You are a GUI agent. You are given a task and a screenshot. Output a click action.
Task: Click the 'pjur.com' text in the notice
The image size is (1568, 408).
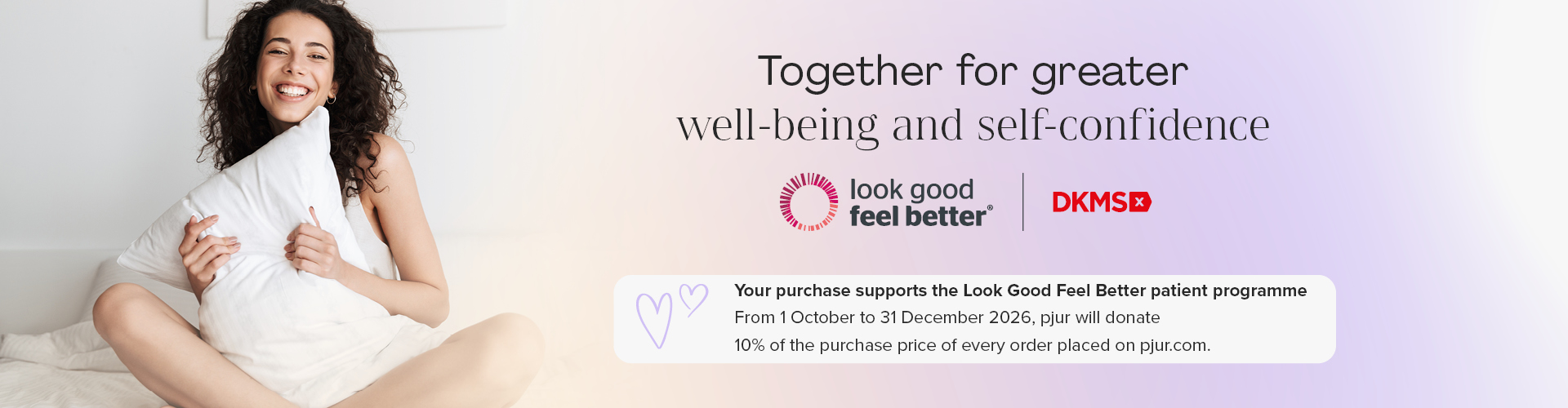click(x=1173, y=345)
